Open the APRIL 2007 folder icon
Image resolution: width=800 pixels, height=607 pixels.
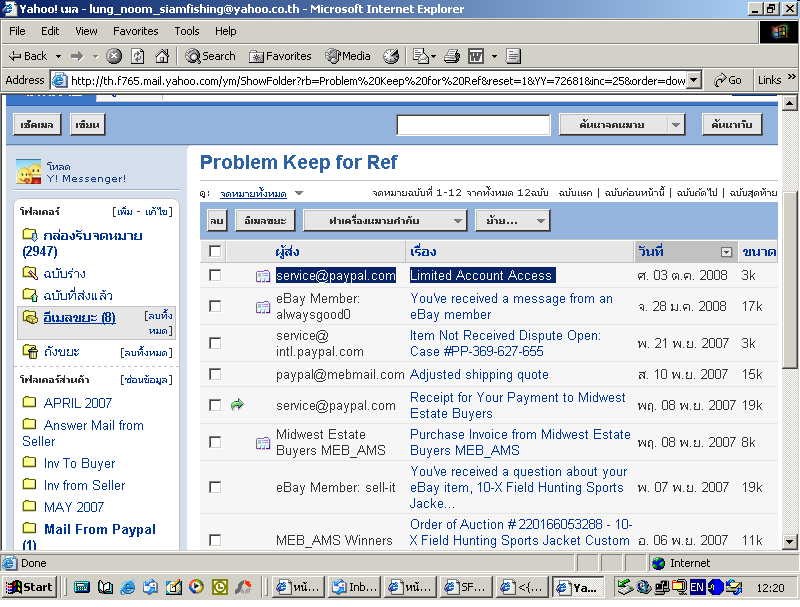[x=30, y=402]
